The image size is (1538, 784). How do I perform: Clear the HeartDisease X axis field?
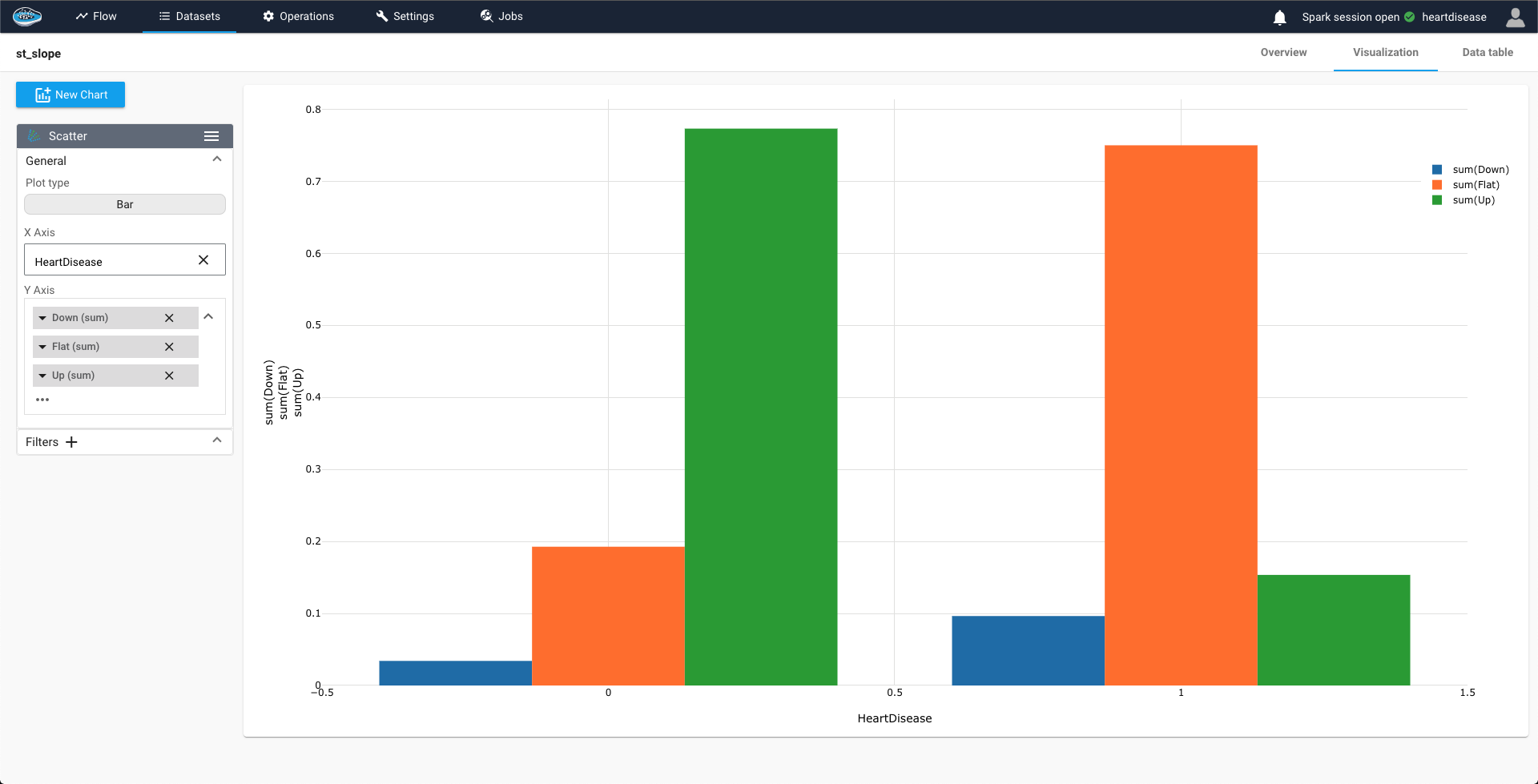203,260
